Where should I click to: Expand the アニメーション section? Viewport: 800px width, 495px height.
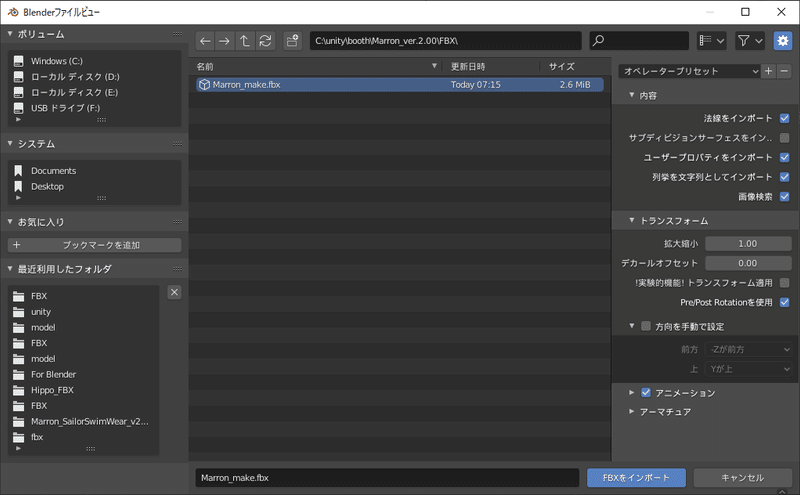click(632, 392)
